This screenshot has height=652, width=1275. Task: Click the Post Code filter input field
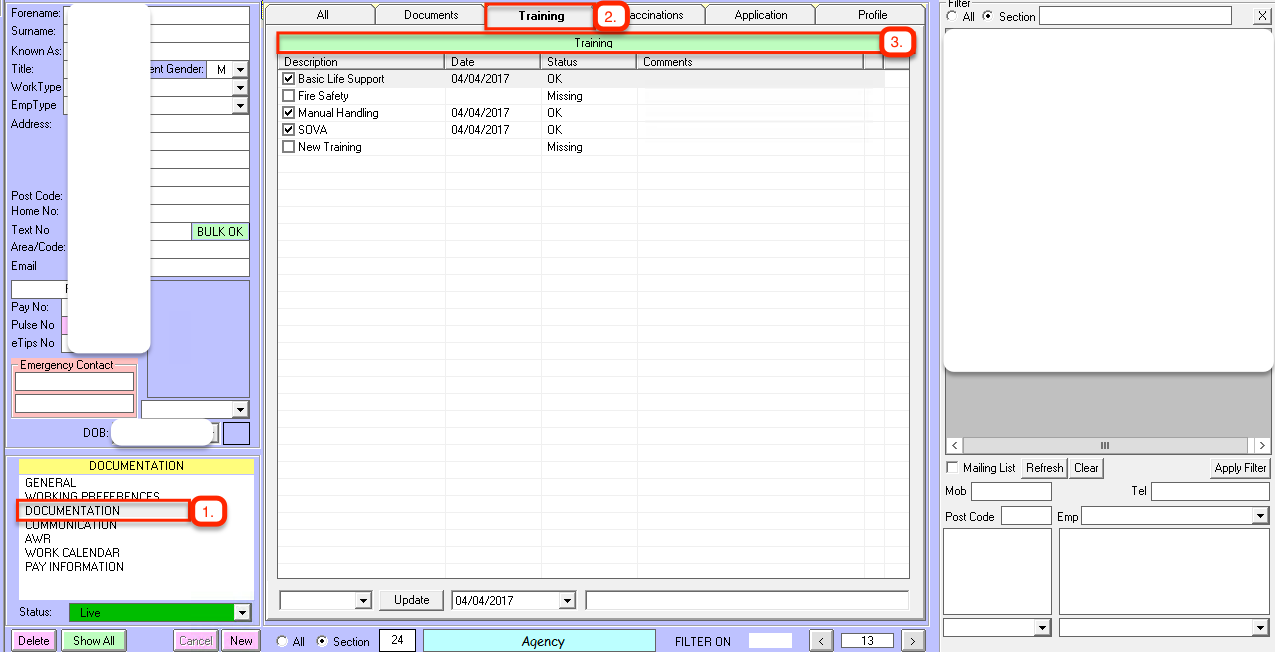1026,516
